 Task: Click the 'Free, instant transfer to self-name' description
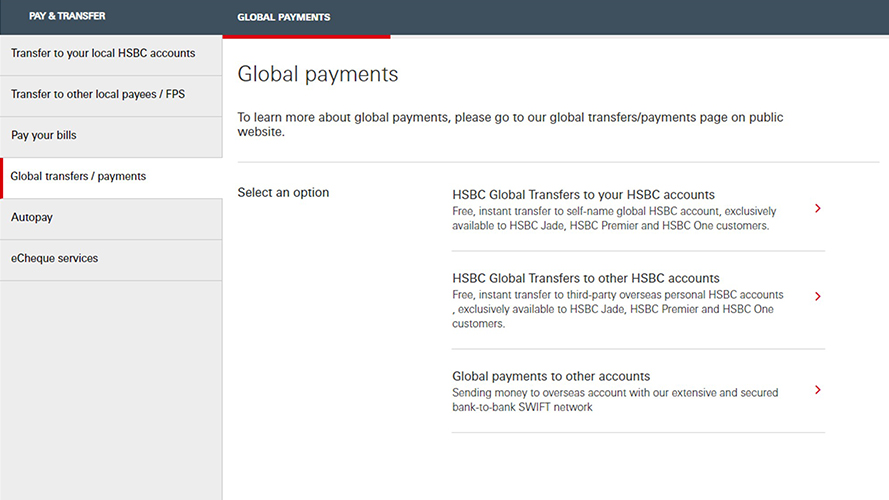coord(614,218)
